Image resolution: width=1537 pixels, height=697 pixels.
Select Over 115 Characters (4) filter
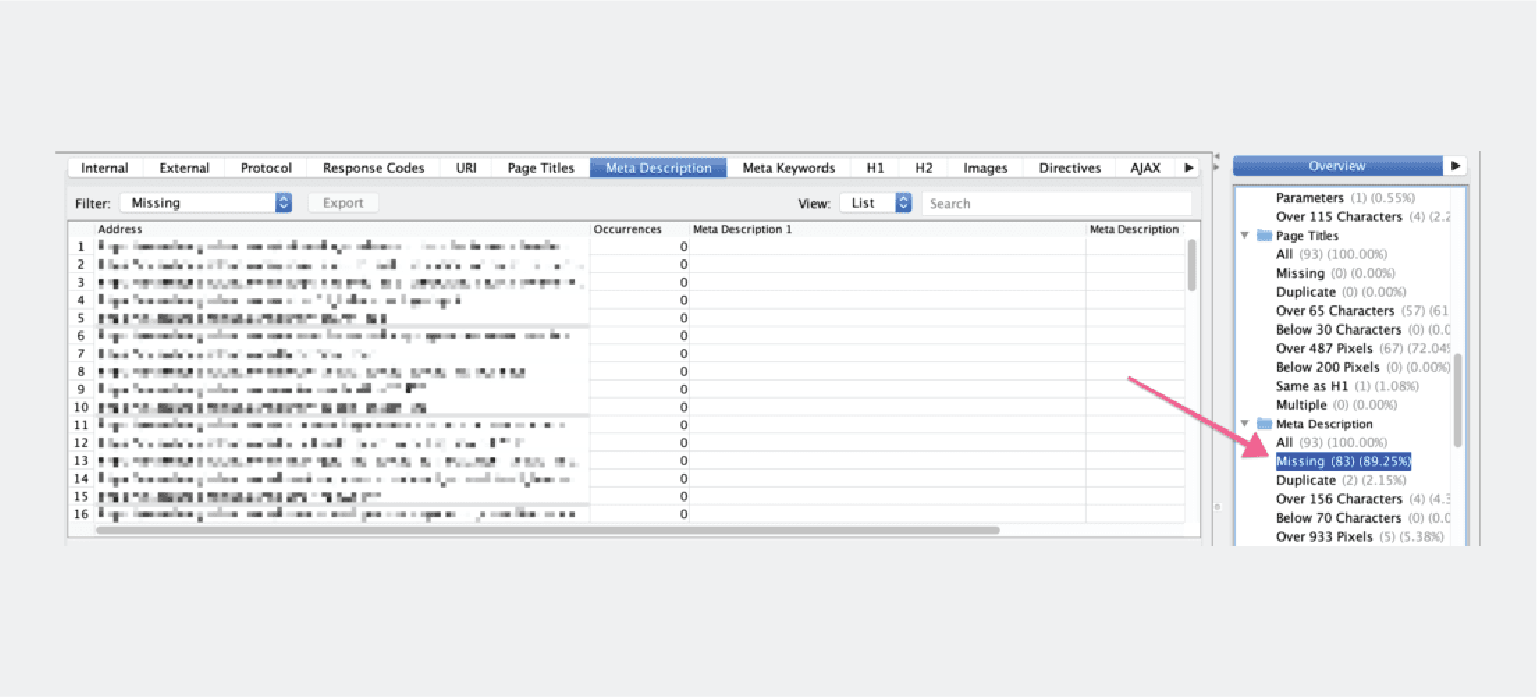coord(1364,217)
